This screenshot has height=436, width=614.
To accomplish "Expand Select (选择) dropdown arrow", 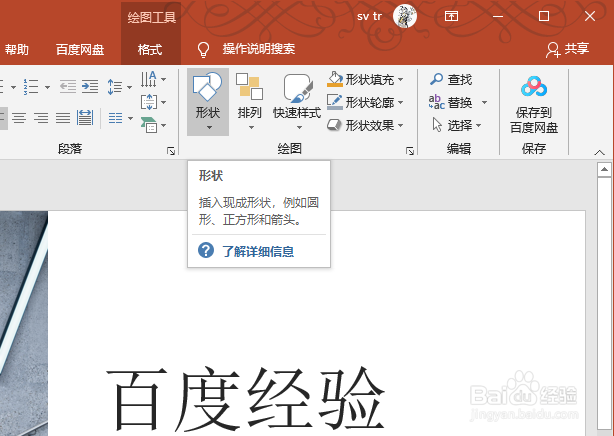I will click(479, 126).
